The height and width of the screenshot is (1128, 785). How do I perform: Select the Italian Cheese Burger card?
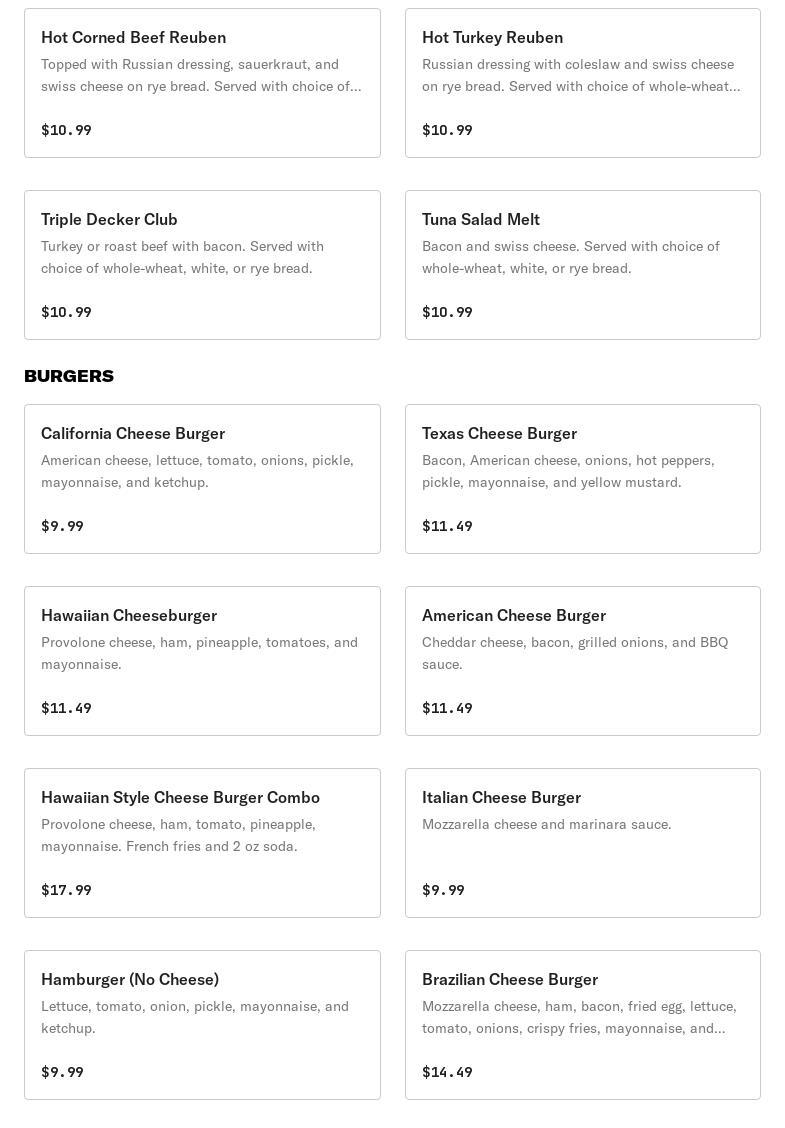pyautogui.click(x=582, y=843)
